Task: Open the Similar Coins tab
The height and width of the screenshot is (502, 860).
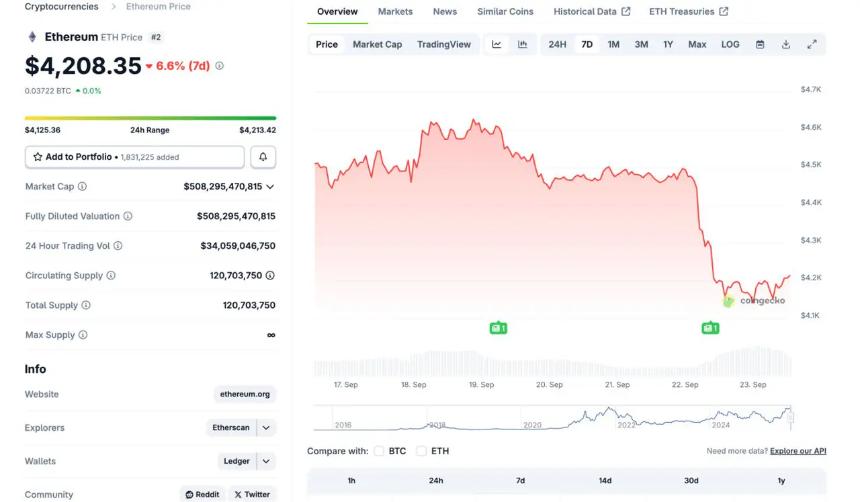Action: coord(505,12)
